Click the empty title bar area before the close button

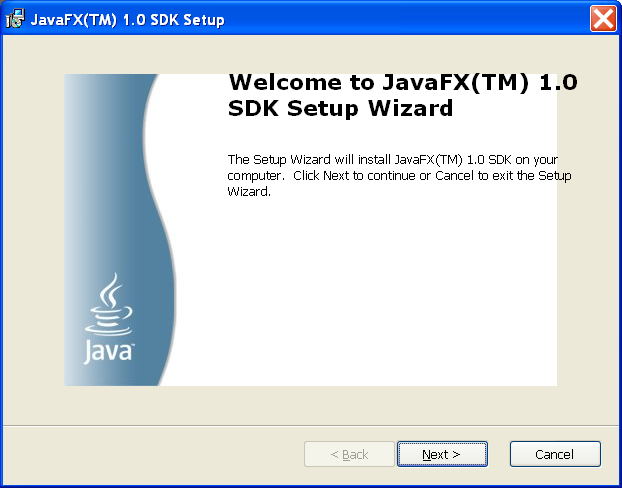click(x=400, y=19)
